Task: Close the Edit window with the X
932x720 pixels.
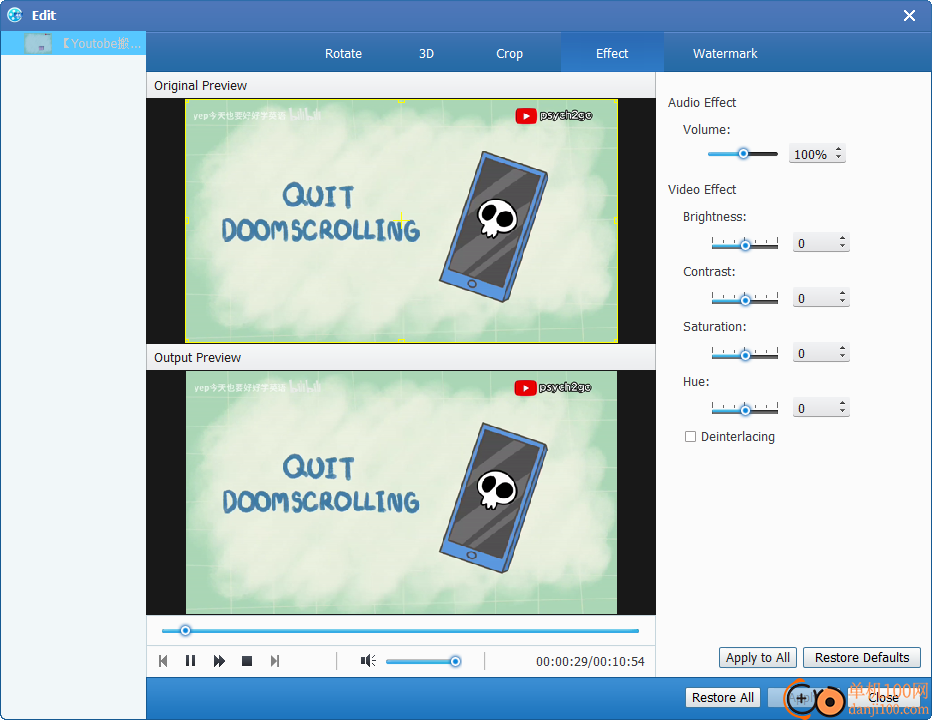Action: pos(909,15)
